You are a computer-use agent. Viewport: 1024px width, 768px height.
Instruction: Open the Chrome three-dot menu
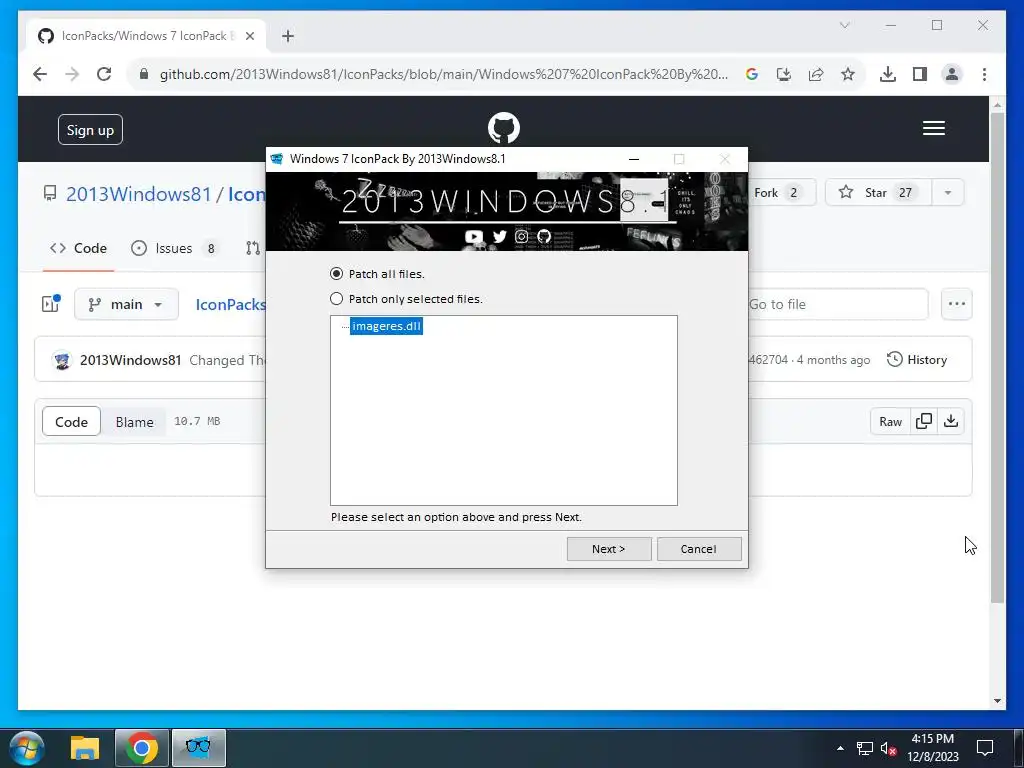point(984,74)
